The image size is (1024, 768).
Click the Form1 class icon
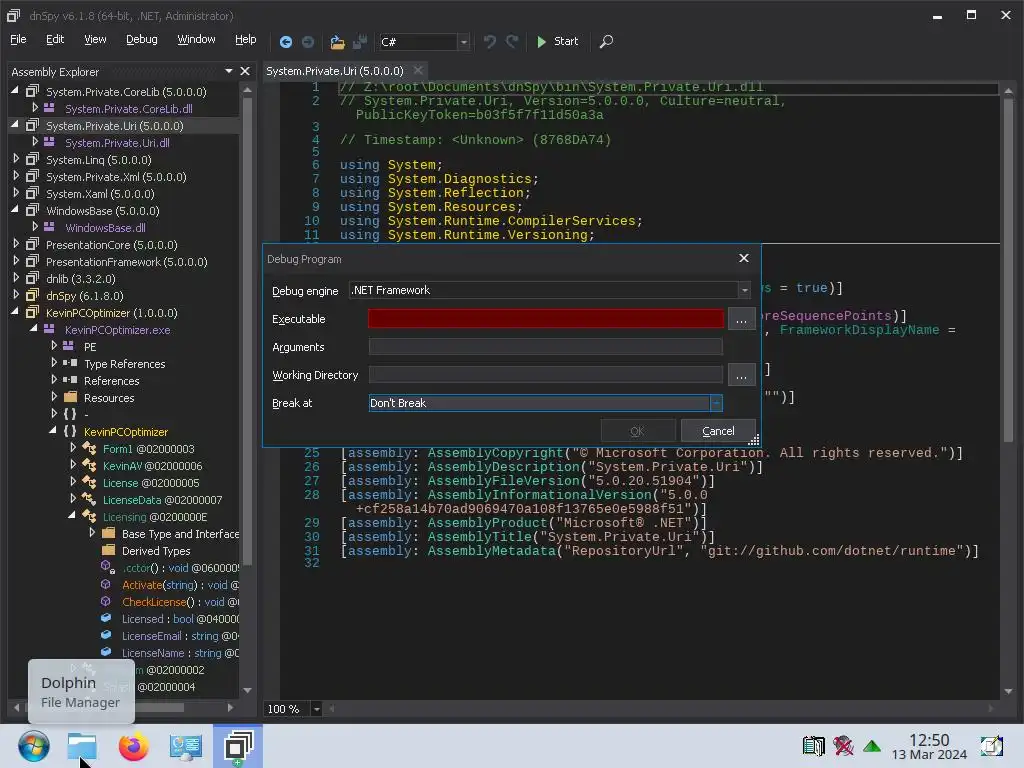click(x=89, y=448)
